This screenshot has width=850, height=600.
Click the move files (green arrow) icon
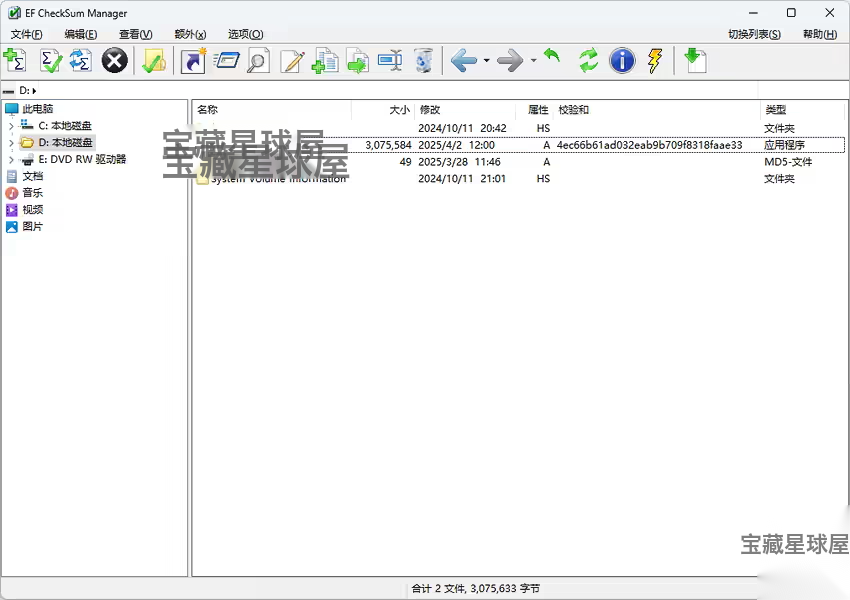tap(358, 60)
